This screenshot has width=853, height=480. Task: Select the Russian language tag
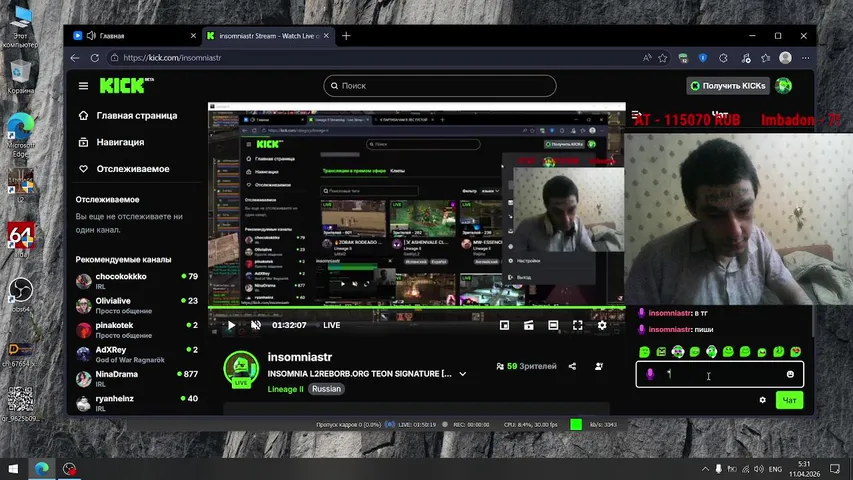[326, 389]
